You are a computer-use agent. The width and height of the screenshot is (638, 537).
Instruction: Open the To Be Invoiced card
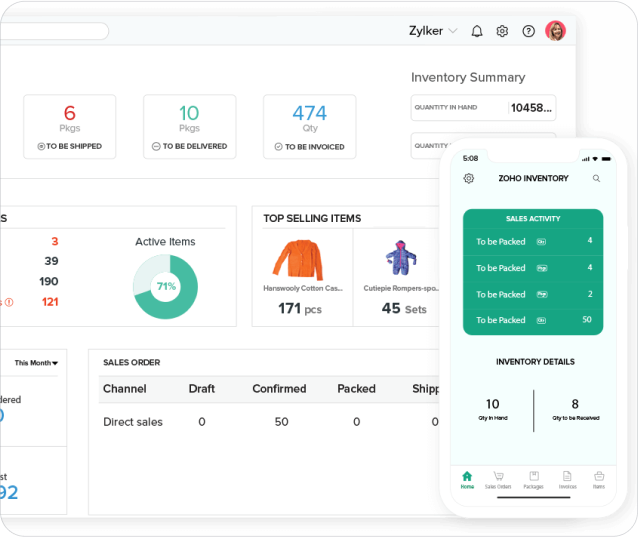310,127
